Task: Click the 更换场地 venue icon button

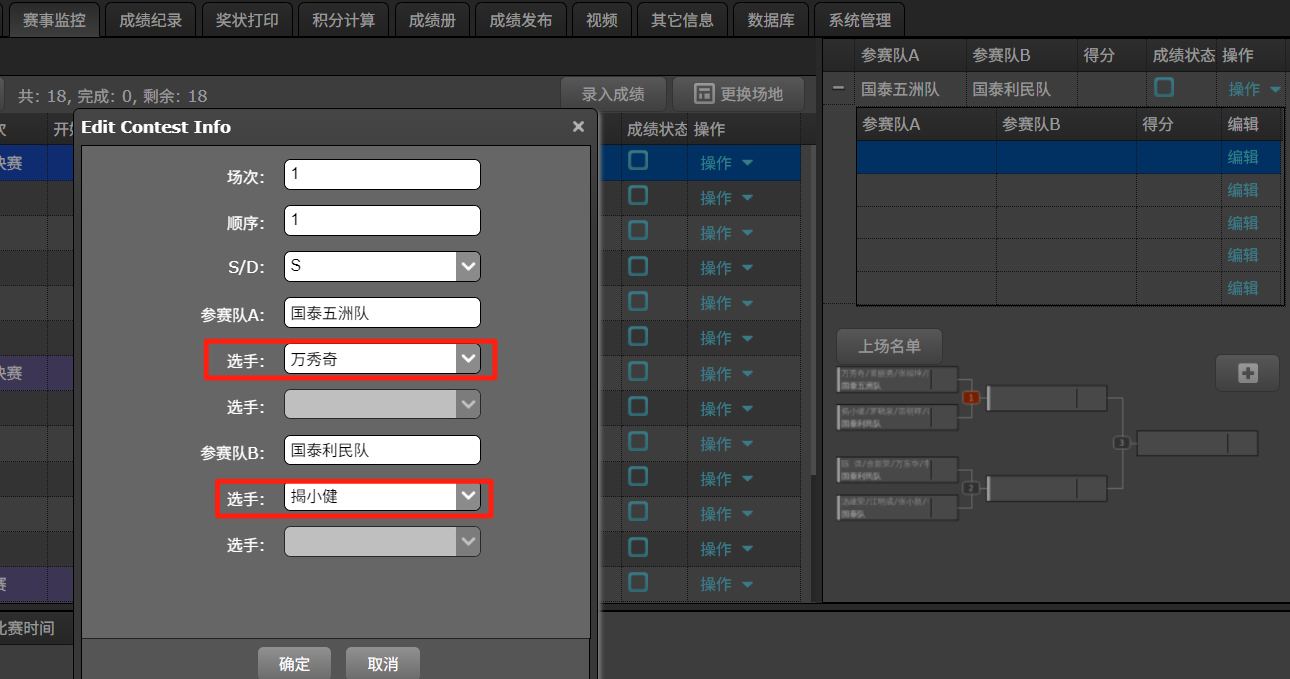Action: click(739, 94)
